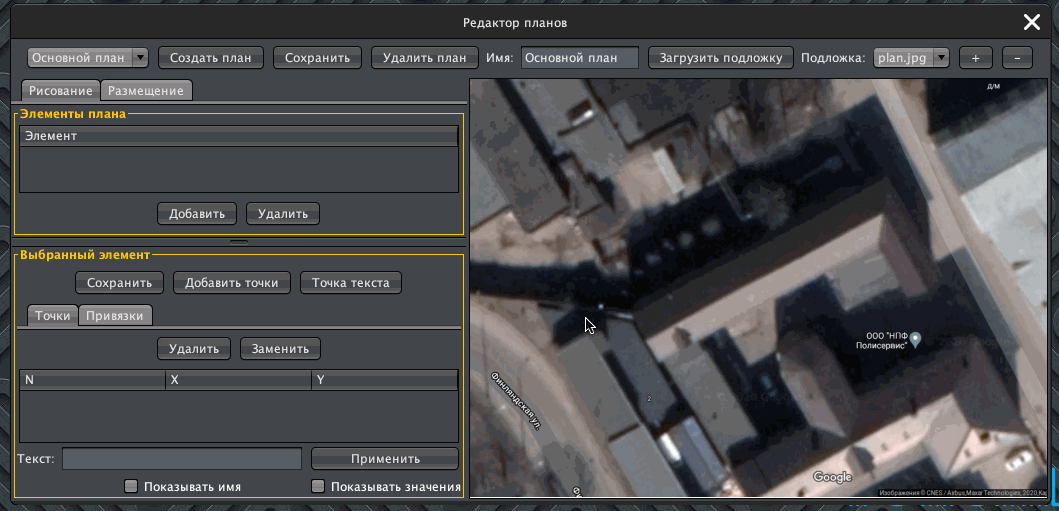Viewport: 1059px width, 511px height.
Task: Click the Удалить план button
Action: coord(423,58)
